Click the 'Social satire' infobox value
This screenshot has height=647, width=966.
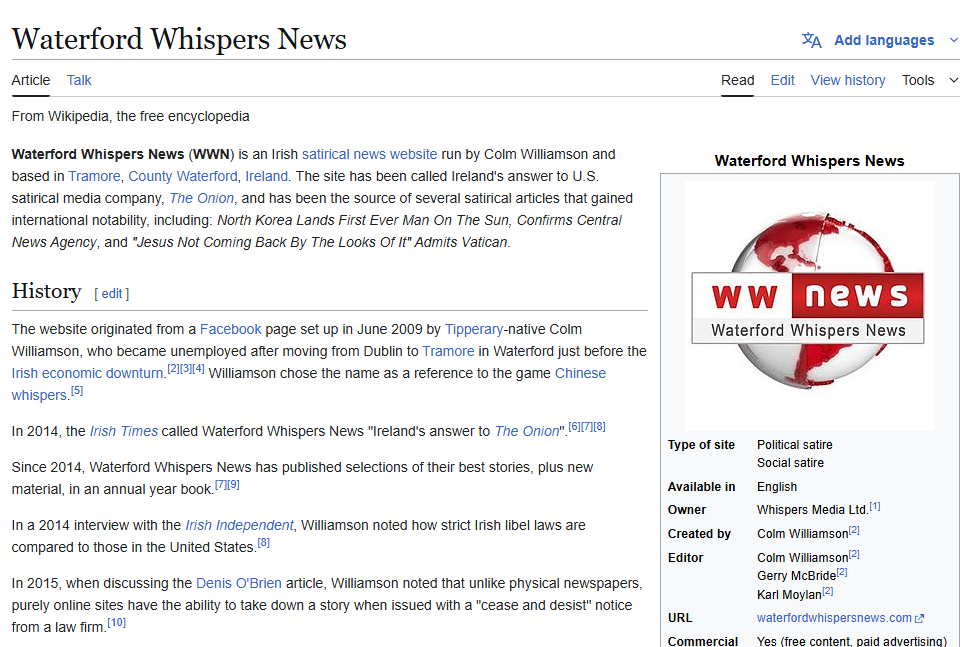click(x=790, y=463)
